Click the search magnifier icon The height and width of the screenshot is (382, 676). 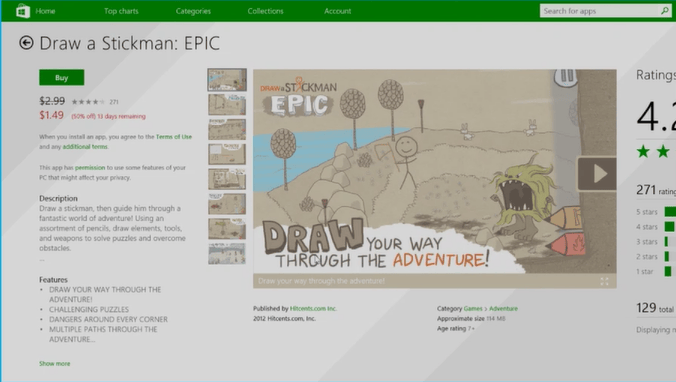(664, 11)
